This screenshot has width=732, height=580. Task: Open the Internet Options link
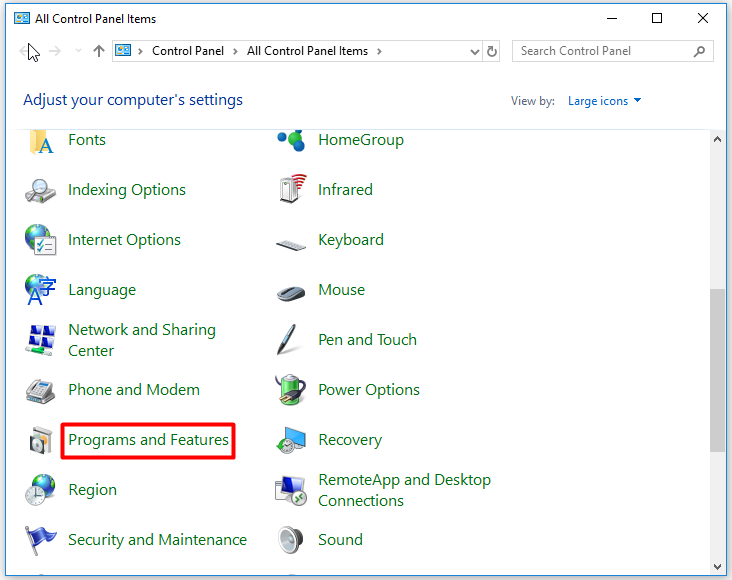click(124, 240)
